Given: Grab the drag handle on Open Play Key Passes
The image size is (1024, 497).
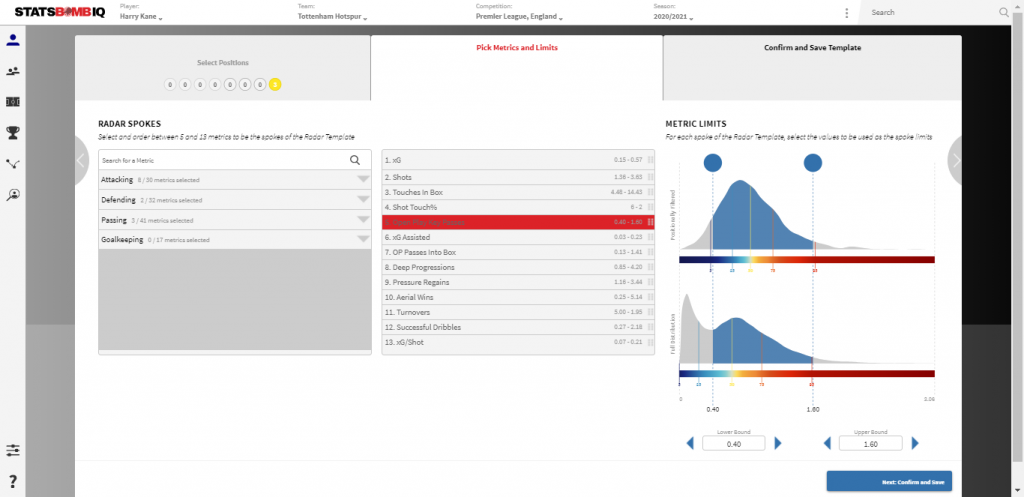Looking at the screenshot, I should tap(650, 223).
